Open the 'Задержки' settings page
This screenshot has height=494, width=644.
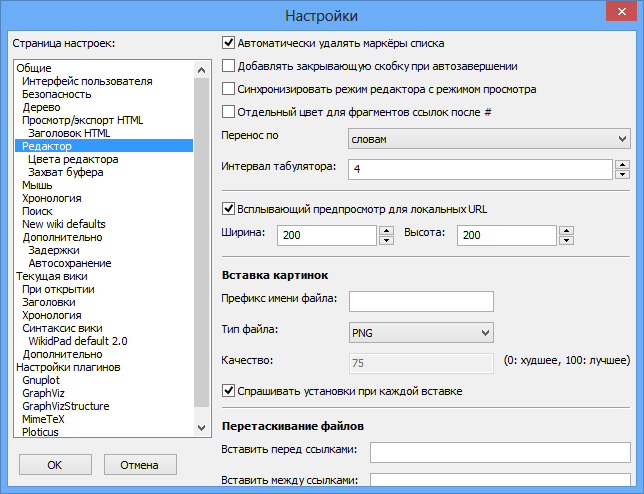tap(54, 250)
